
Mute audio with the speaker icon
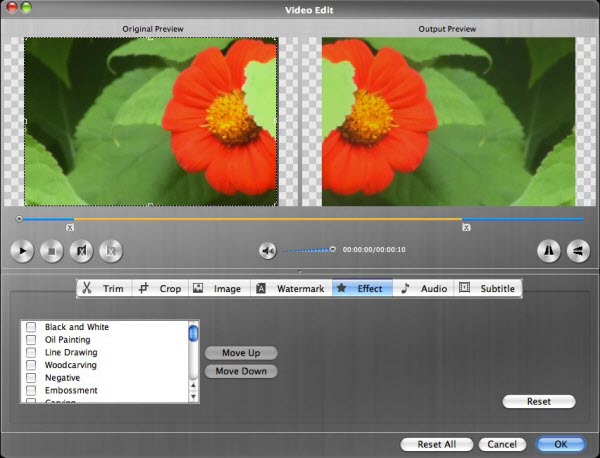pyautogui.click(x=267, y=251)
